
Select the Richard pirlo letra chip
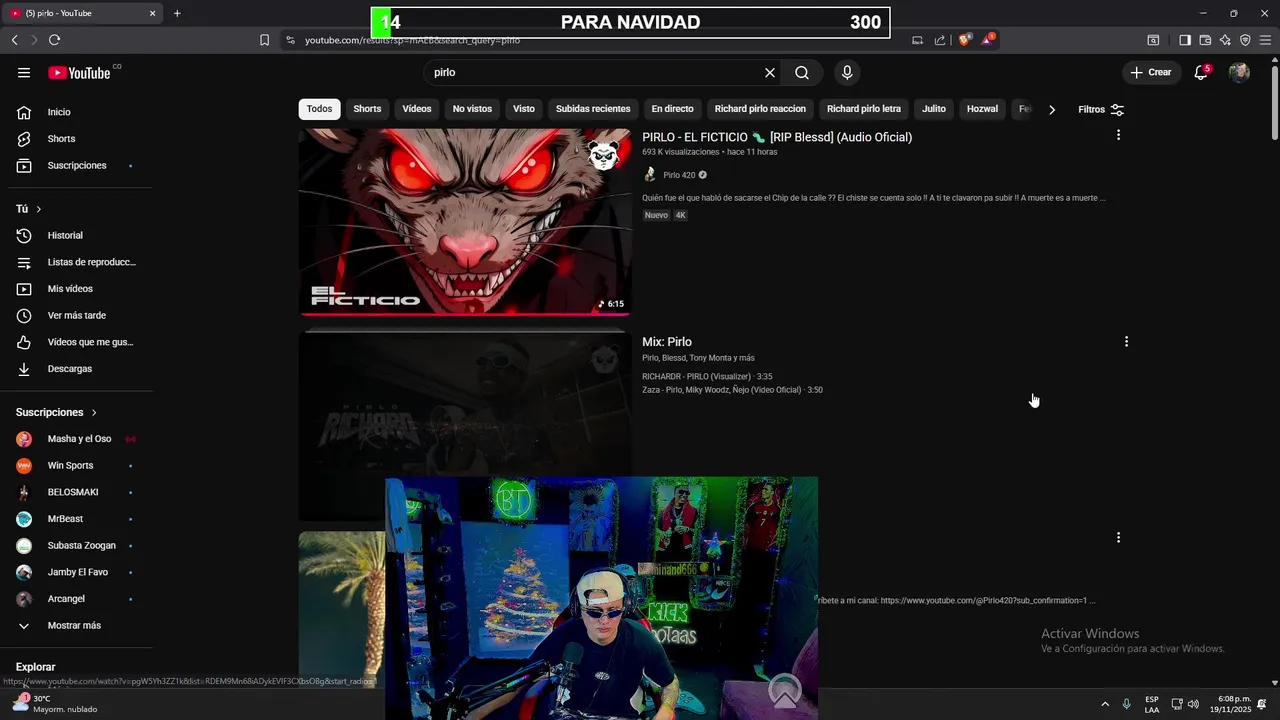tap(864, 109)
